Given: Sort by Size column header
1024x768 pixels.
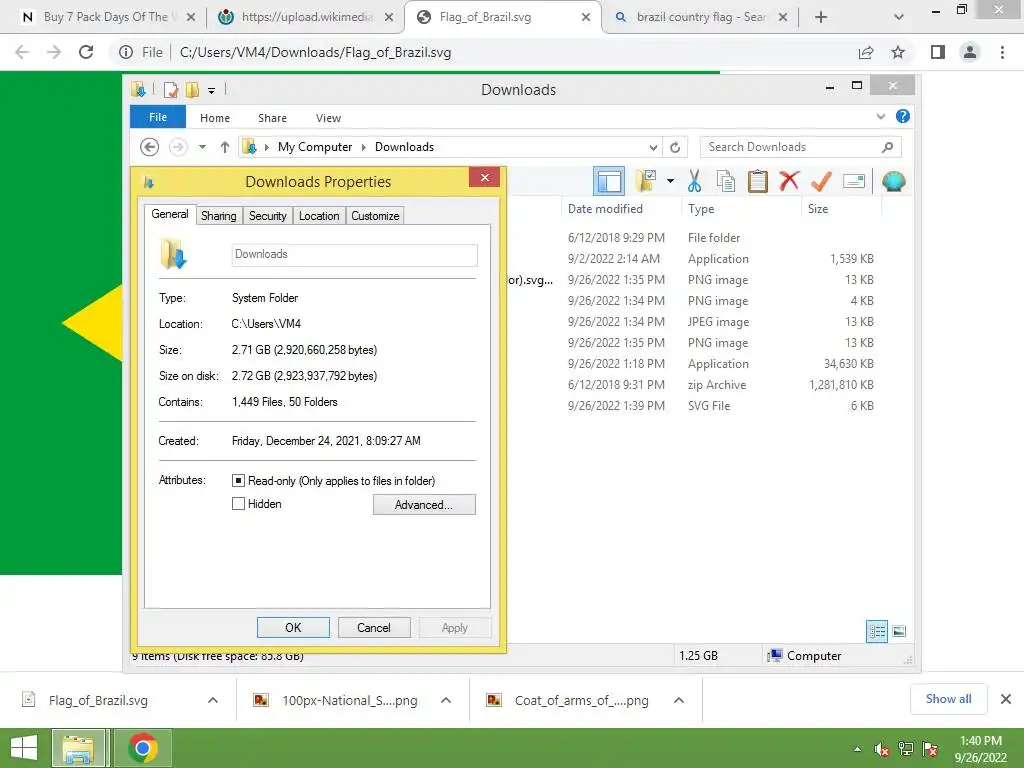Looking at the screenshot, I should tap(818, 208).
